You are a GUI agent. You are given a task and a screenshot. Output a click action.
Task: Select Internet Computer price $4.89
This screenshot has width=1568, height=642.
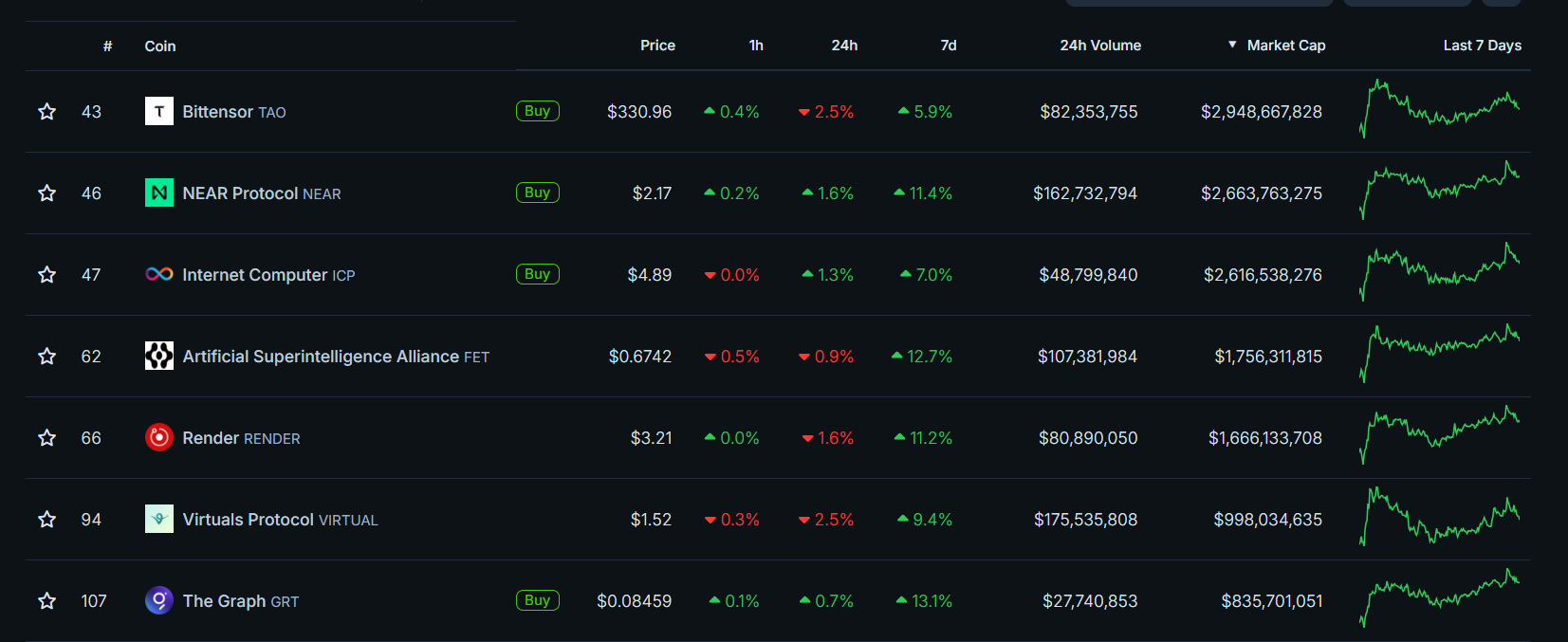tap(650, 275)
